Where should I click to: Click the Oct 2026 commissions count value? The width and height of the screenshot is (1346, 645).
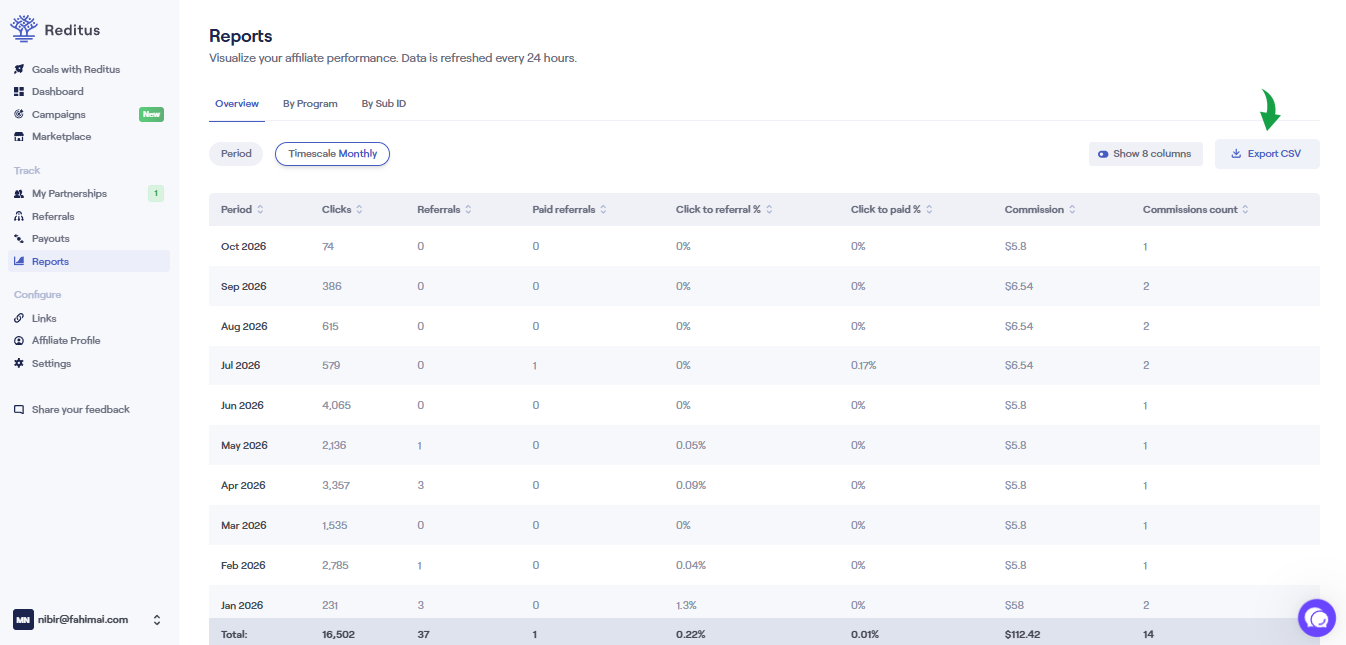coord(1146,246)
